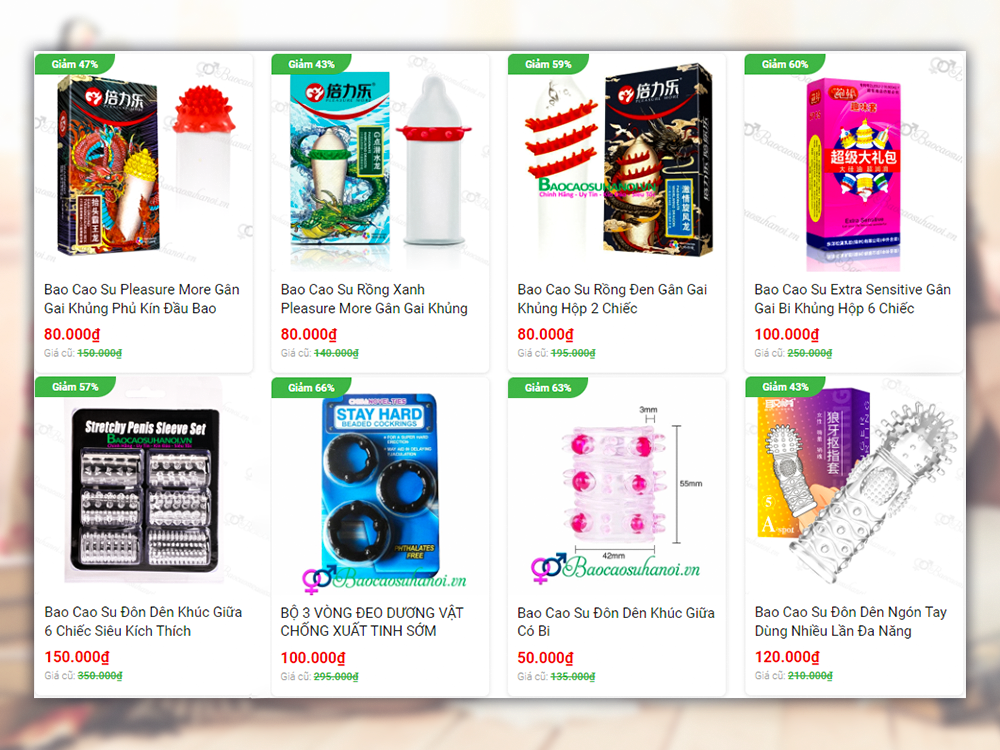Click the 50.000đ price of Có Bi sleeve
Screen dimensions: 1000x750
(545, 658)
